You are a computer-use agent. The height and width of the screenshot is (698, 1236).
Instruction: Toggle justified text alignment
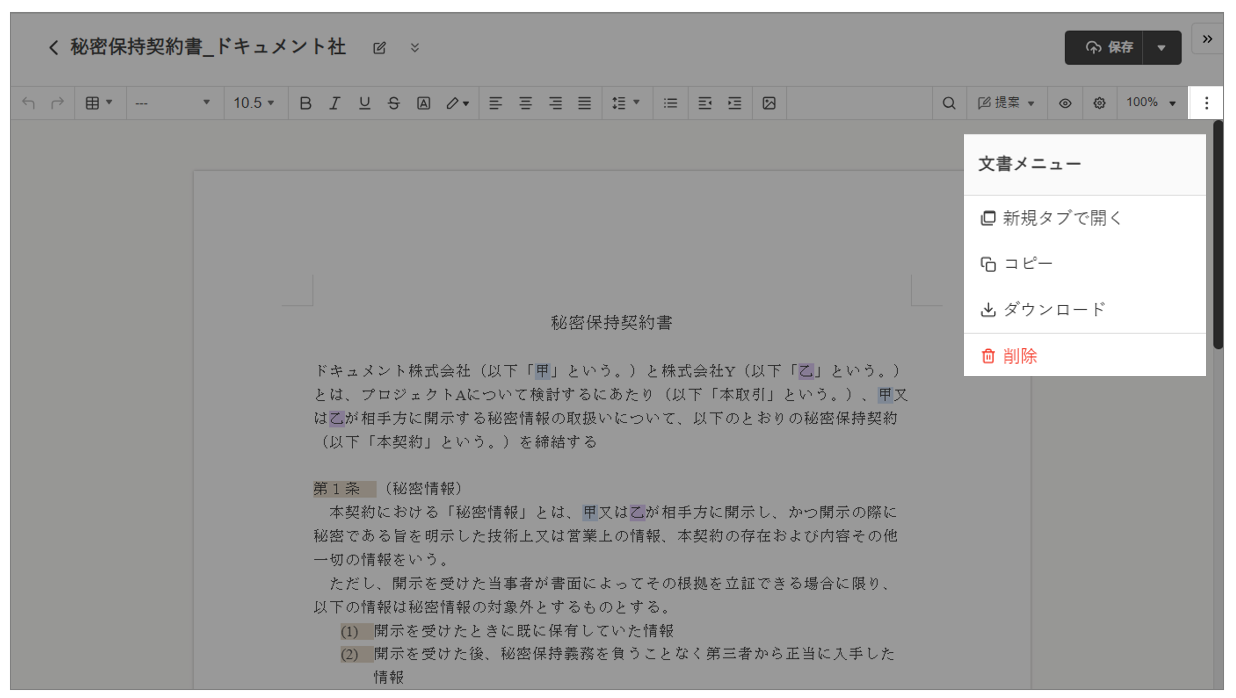(585, 103)
